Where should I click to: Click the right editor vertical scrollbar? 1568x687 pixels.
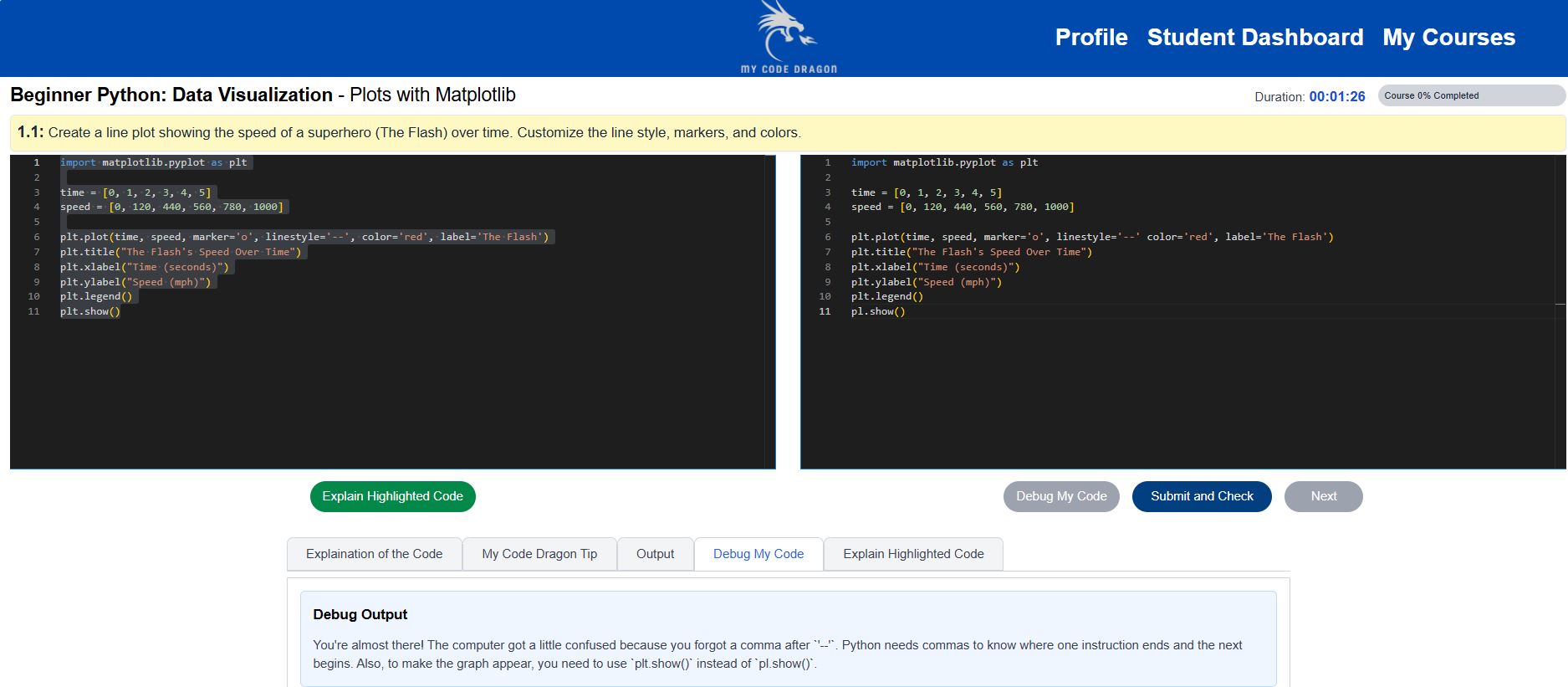click(1560, 310)
